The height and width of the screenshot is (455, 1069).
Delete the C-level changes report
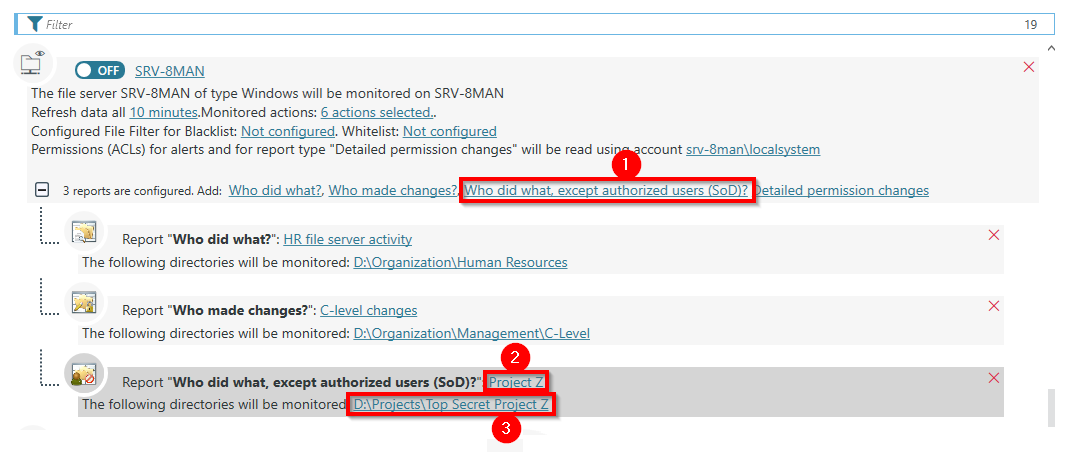coord(993,306)
